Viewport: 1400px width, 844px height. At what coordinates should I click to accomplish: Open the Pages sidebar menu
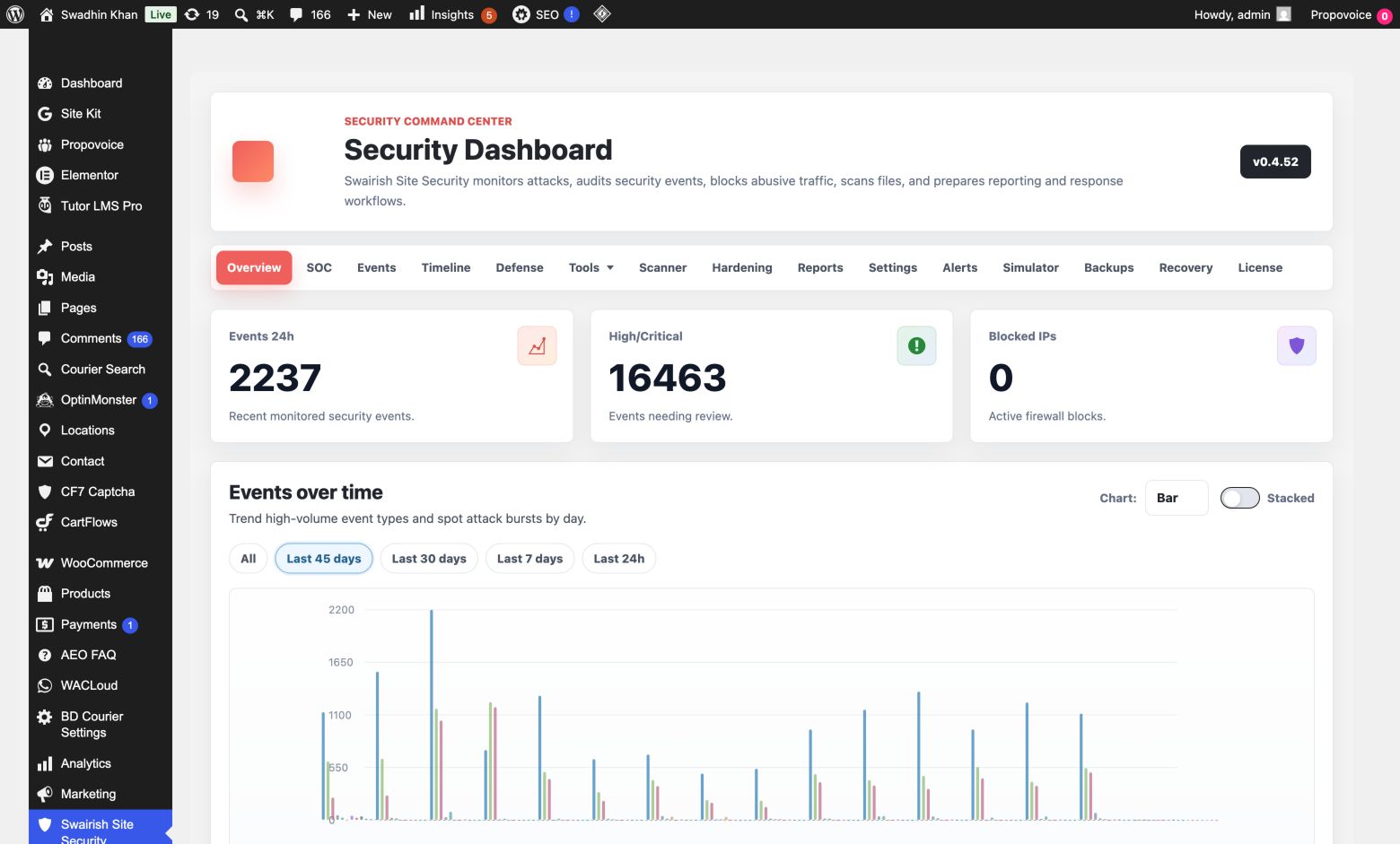point(101,308)
